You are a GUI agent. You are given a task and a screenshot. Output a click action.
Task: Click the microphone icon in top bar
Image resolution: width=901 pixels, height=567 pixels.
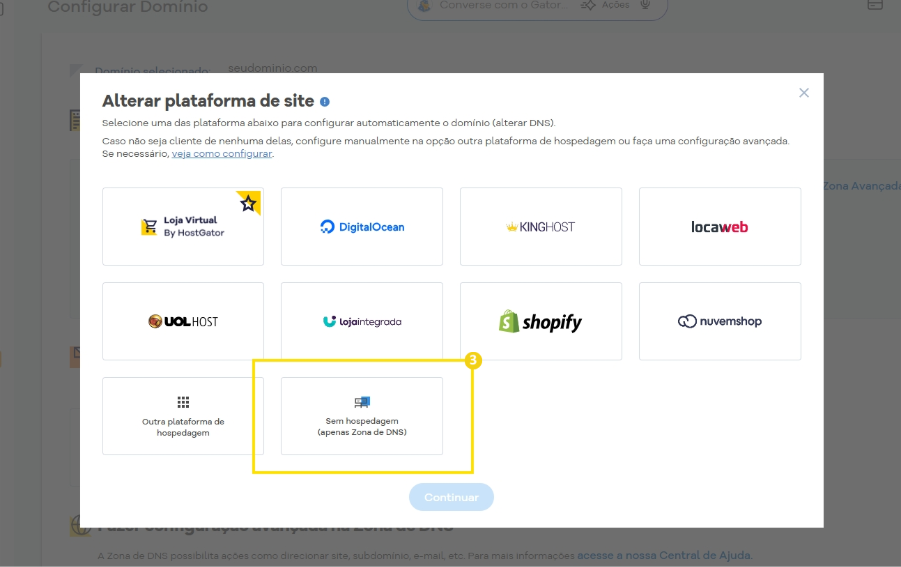(x=647, y=5)
